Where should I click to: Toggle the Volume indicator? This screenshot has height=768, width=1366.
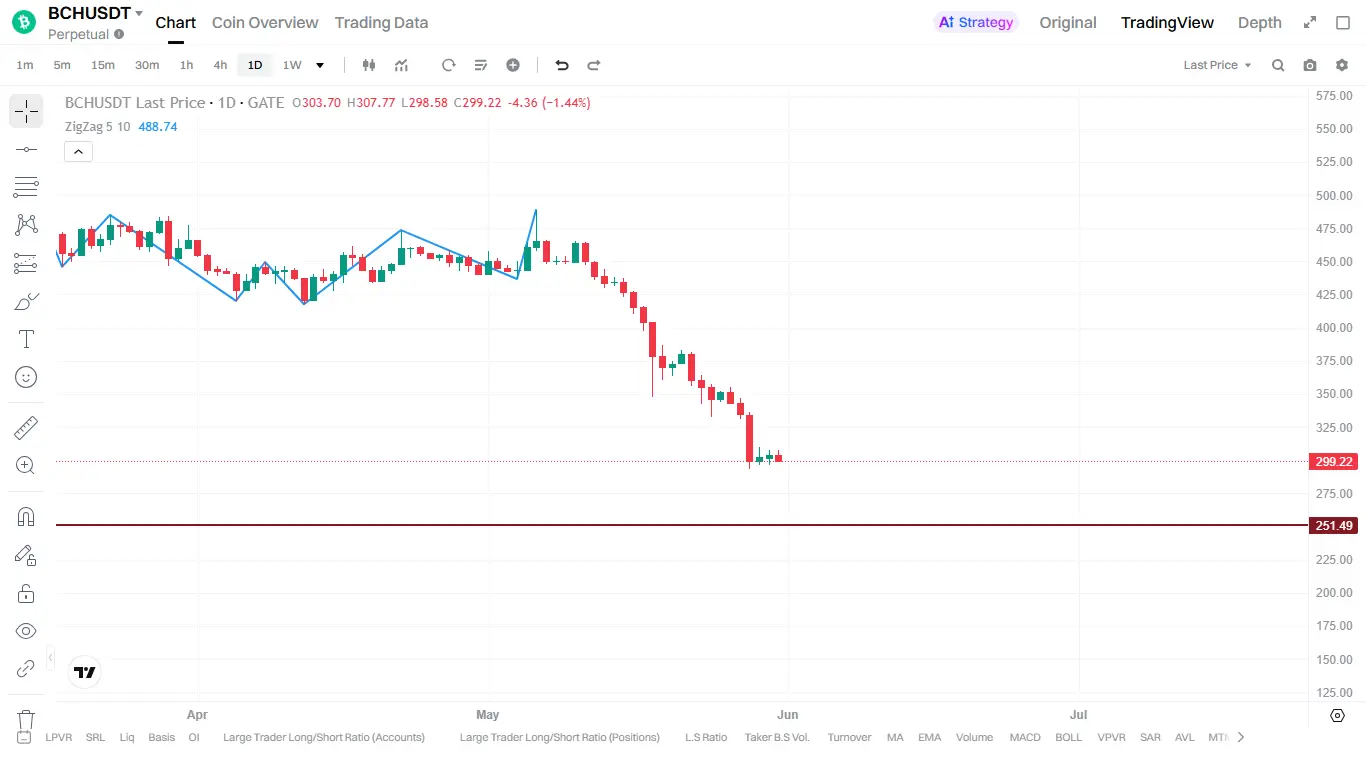coord(974,737)
